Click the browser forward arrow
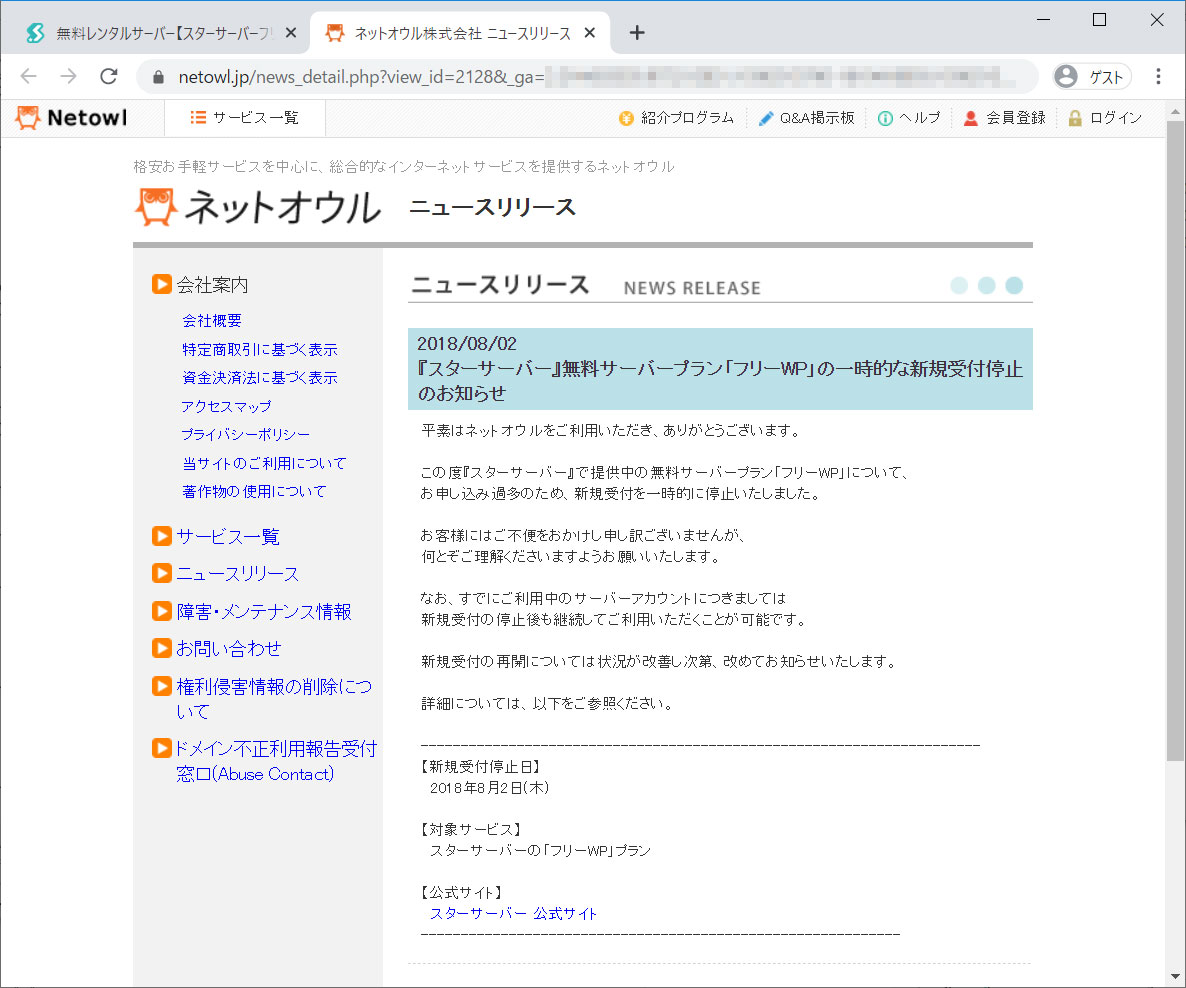1186x988 pixels. click(x=69, y=76)
